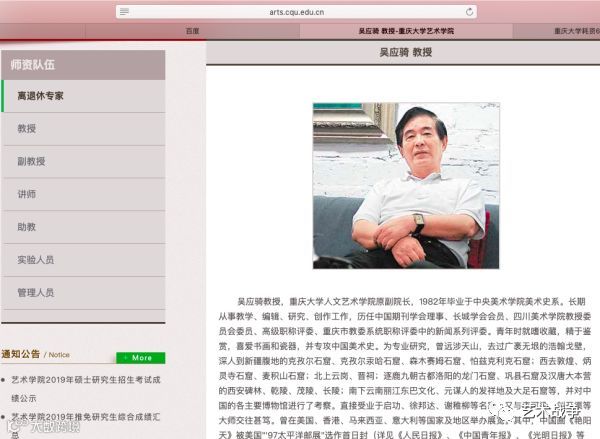Click the professor's portrait photo
The image size is (600, 439).
406,186
